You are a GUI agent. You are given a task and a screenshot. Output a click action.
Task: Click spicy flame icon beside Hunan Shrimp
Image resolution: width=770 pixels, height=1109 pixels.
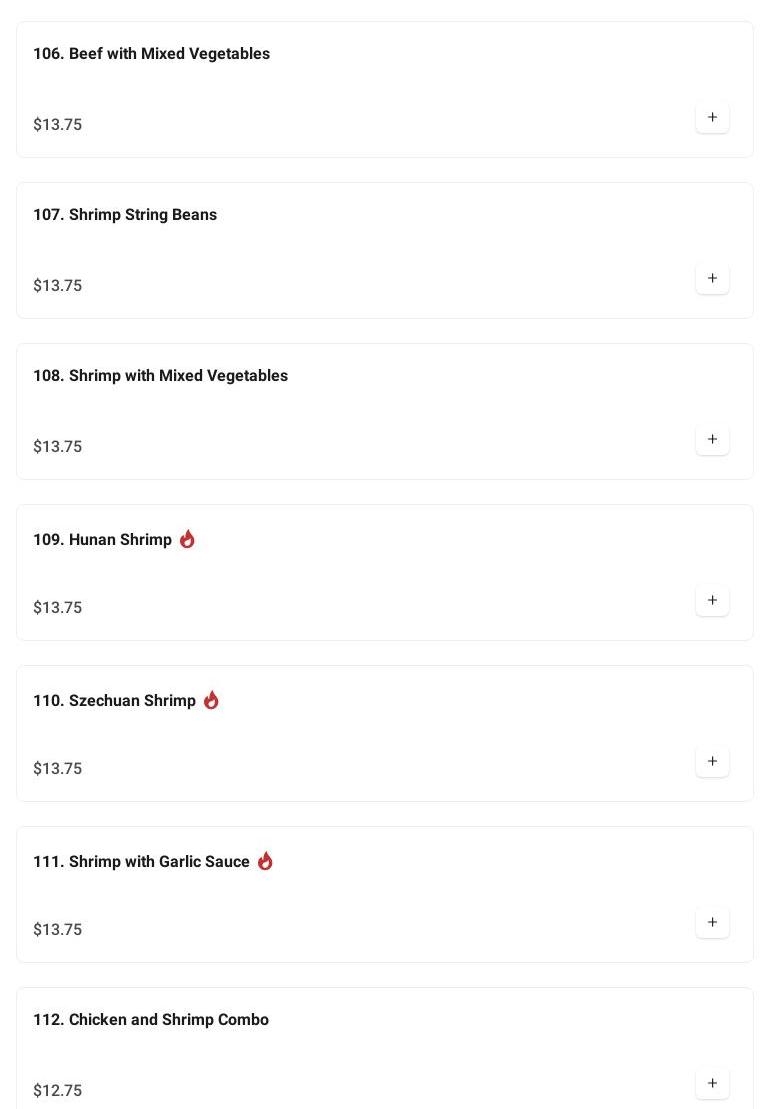tap(187, 539)
